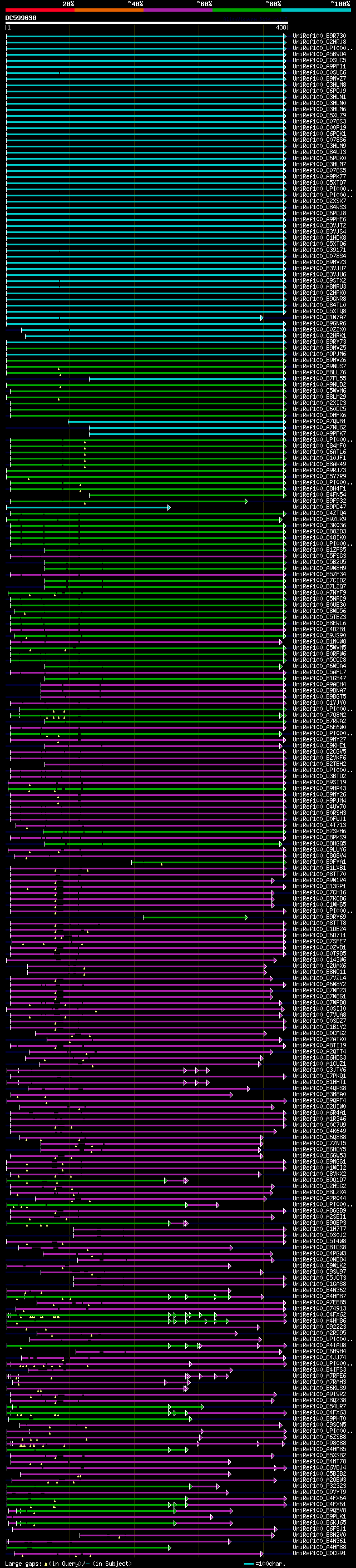Select hit UniRef100_A6R4A1
The height and width of the screenshot is (1568, 356).
point(319,1112)
